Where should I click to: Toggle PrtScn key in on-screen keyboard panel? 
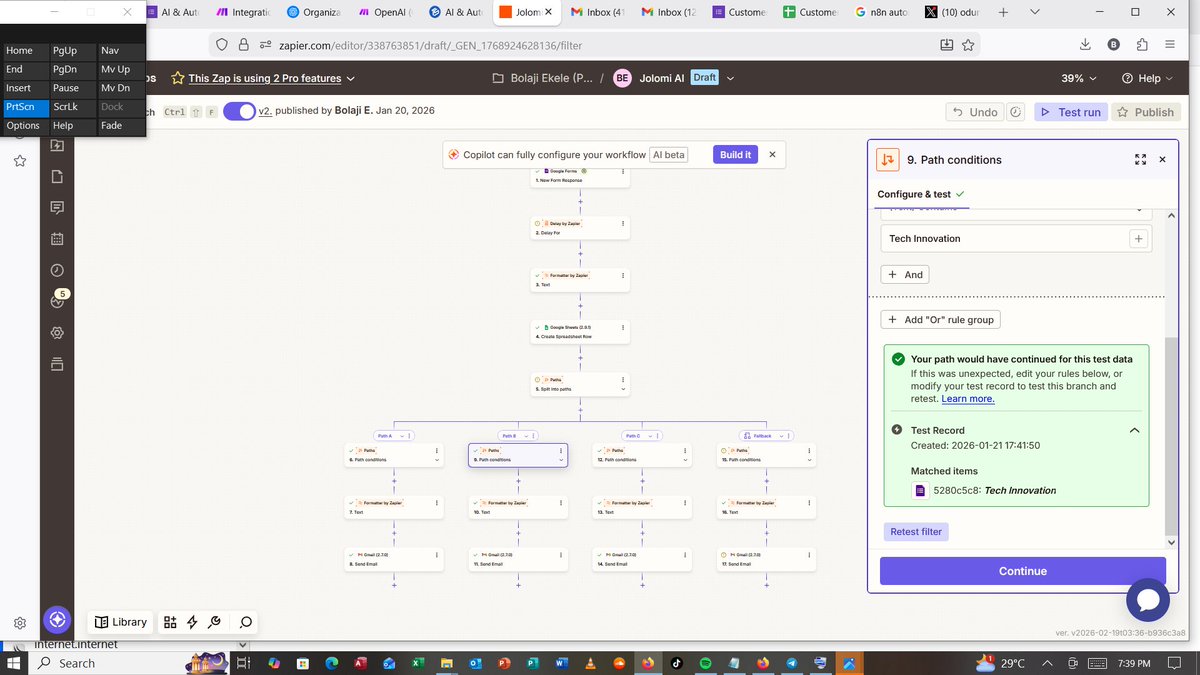[25, 106]
